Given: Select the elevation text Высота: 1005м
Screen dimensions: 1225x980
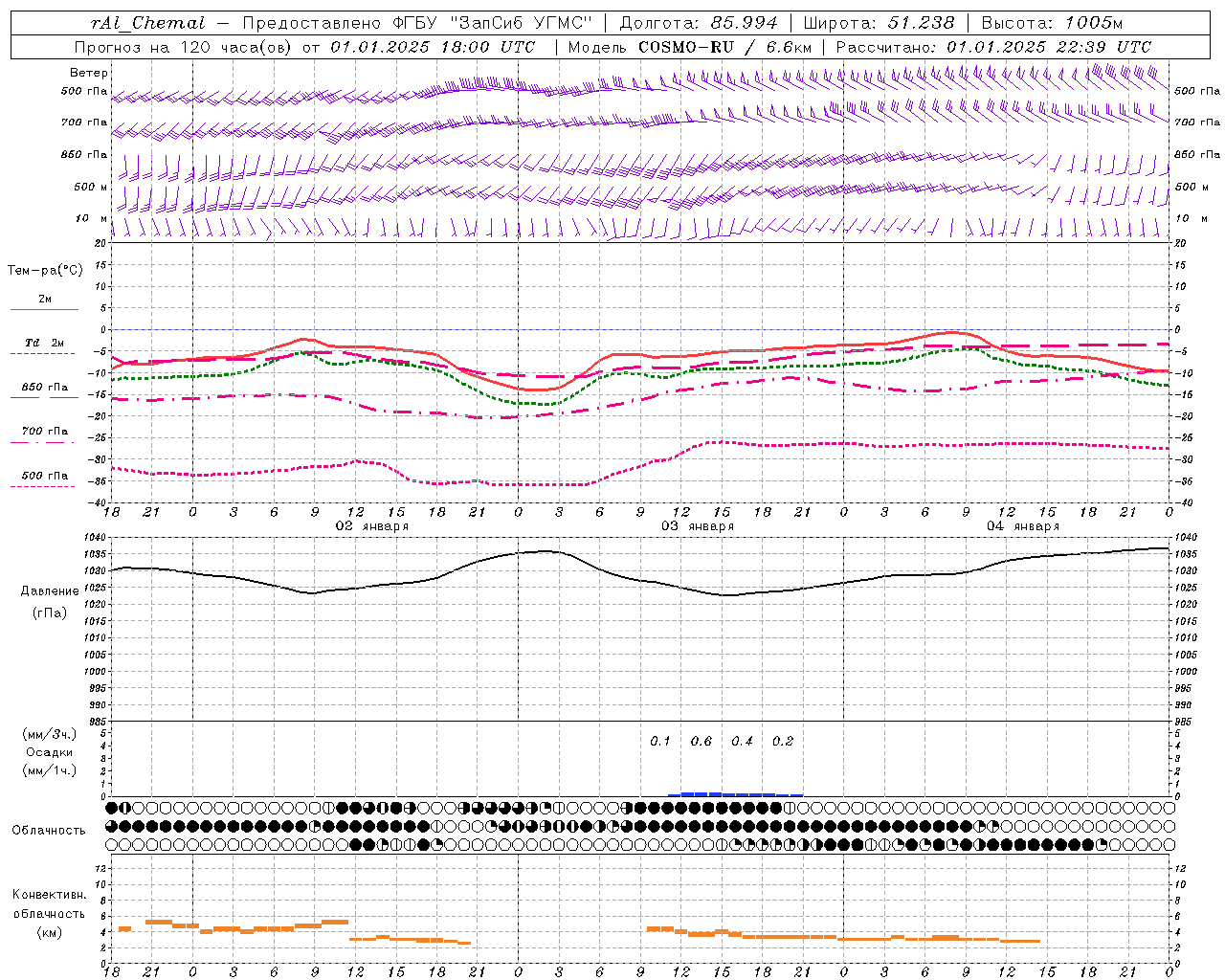Looking at the screenshot, I should coord(1052,23).
